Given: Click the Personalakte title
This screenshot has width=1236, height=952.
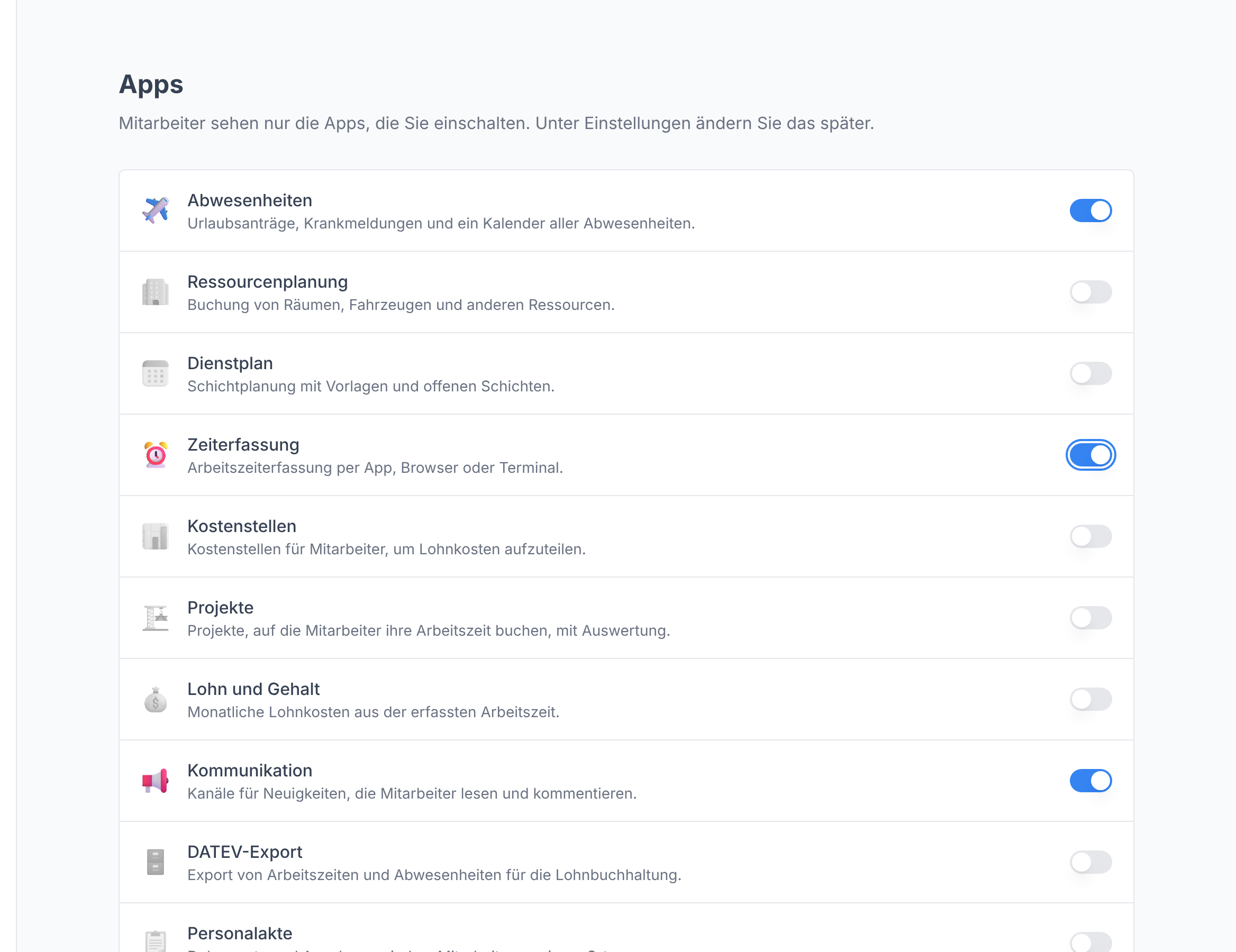Looking at the screenshot, I should pyautogui.click(x=239, y=933).
